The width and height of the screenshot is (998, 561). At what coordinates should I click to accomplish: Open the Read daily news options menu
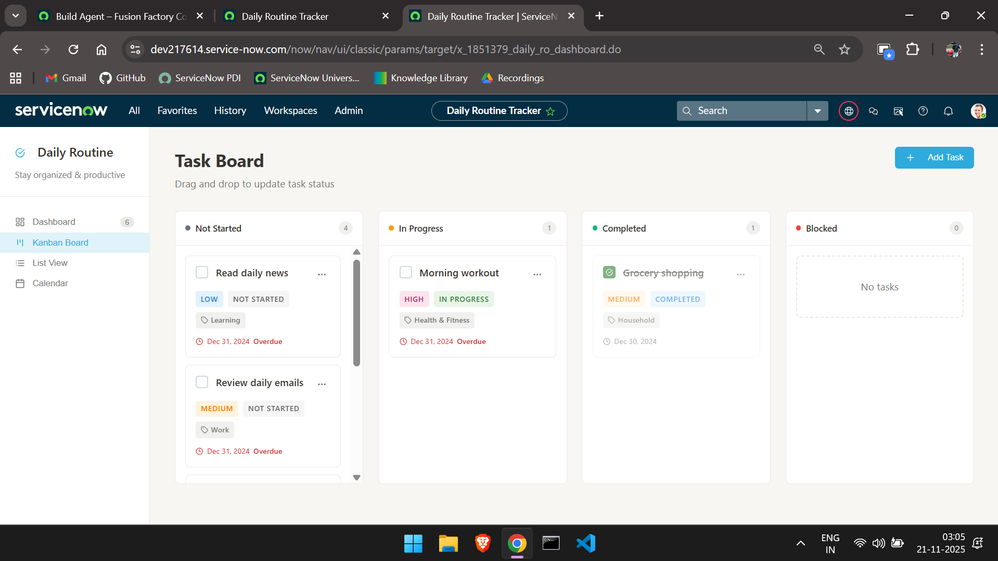322,274
